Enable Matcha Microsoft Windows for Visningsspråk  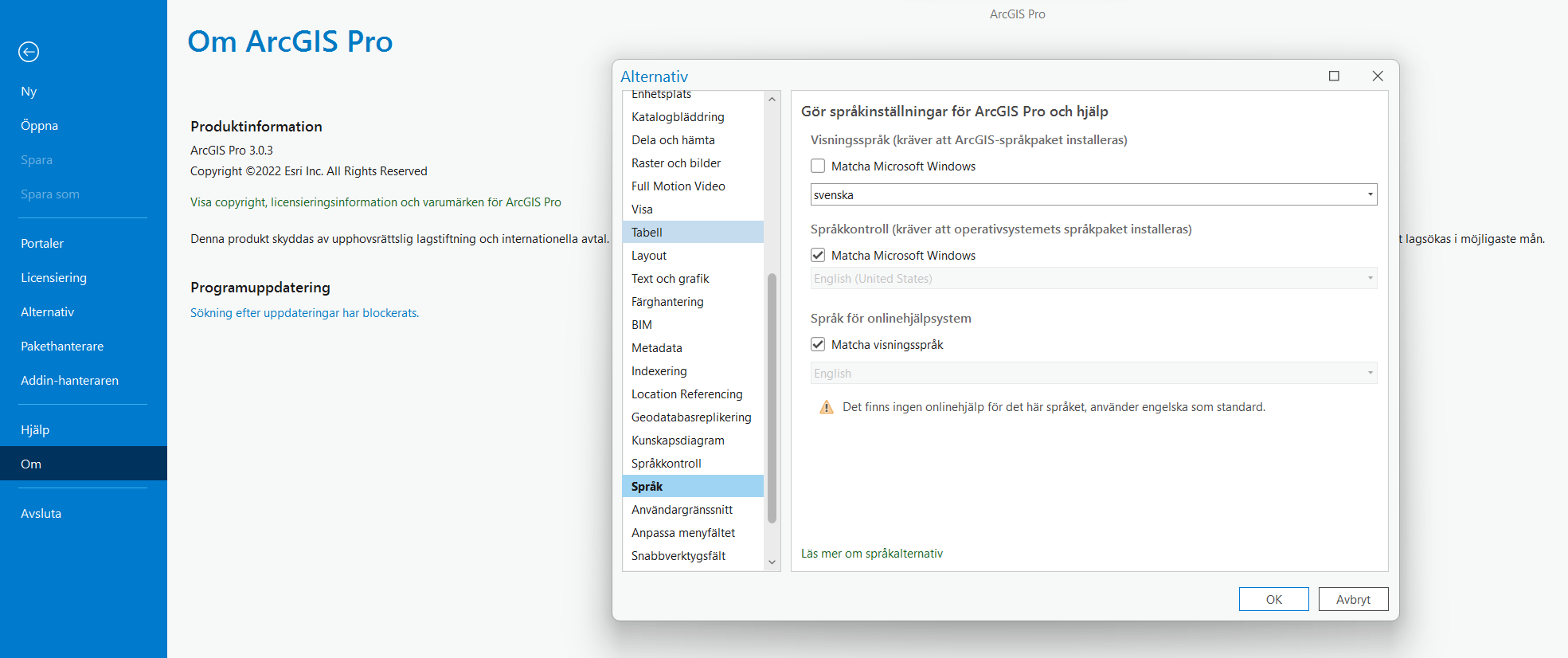(818, 166)
